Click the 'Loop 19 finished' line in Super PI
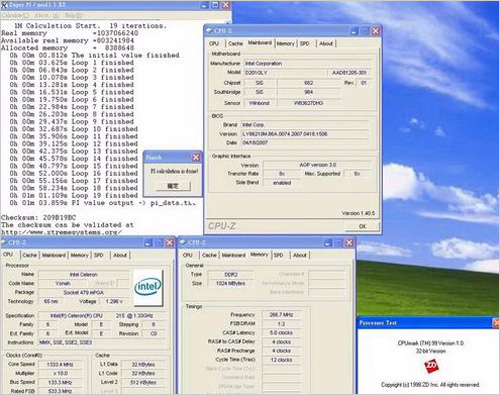 73,195
